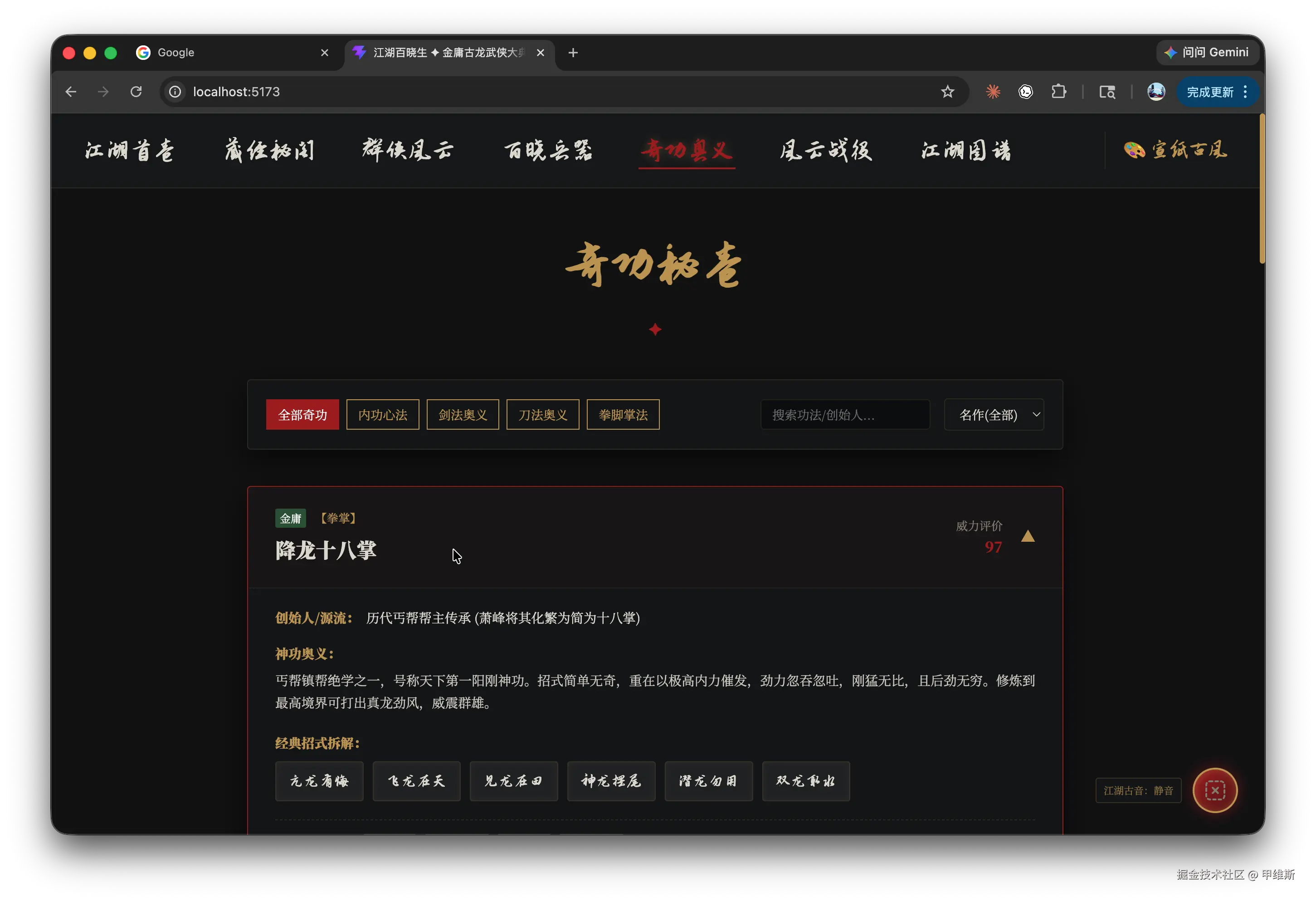
Task: Click the browser forward arrow
Action: (x=103, y=92)
